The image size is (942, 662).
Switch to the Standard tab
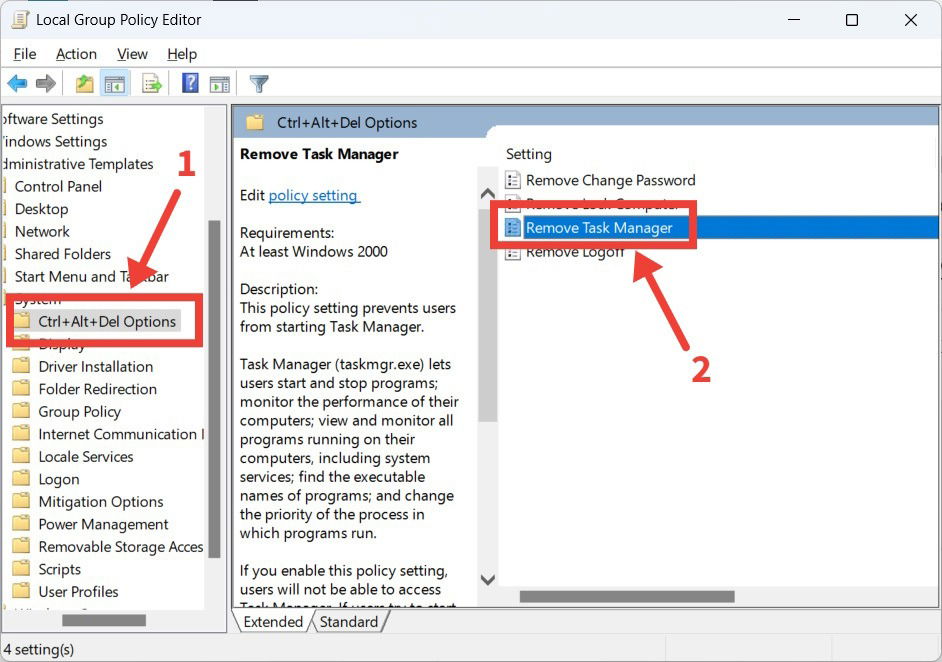click(x=349, y=622)
